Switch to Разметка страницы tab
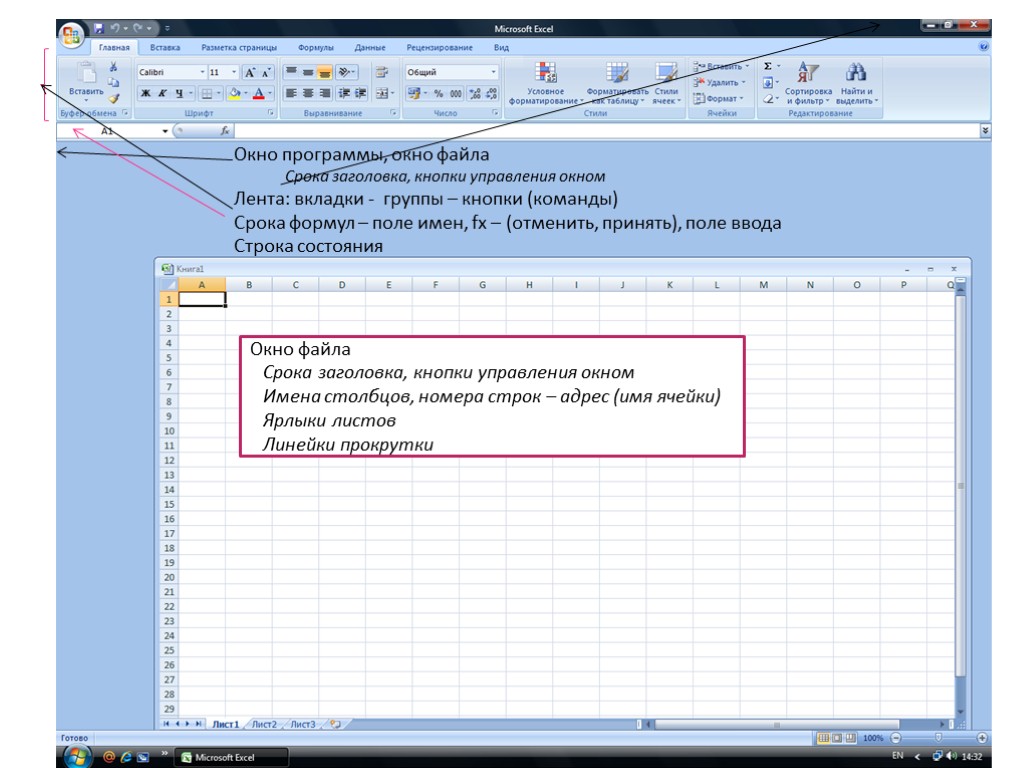 pos(239,48)
